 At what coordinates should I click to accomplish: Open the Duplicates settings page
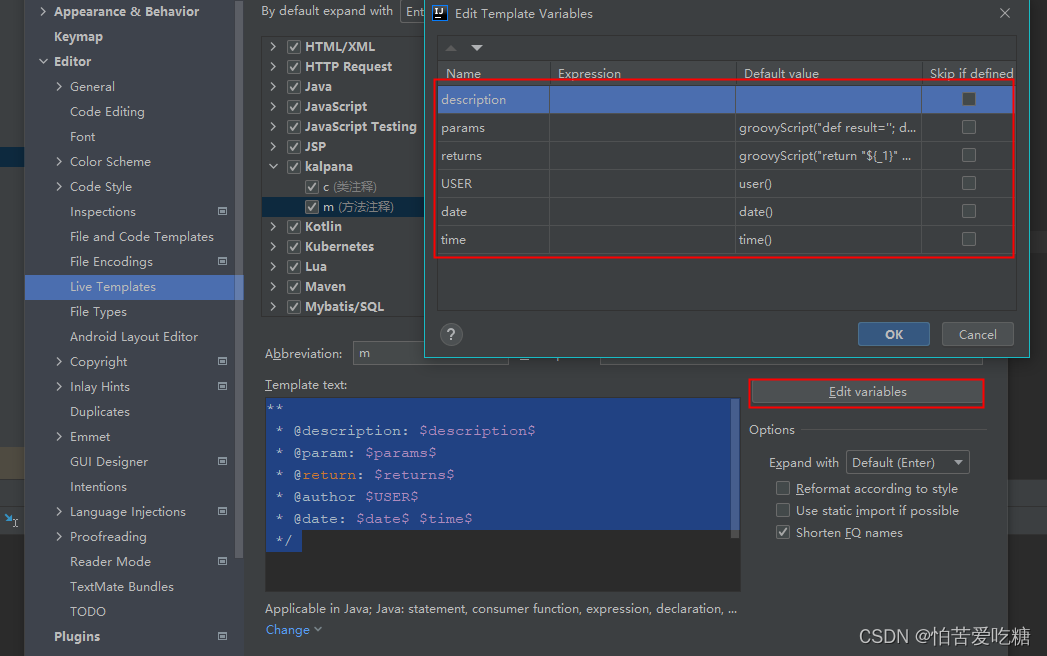99,412
